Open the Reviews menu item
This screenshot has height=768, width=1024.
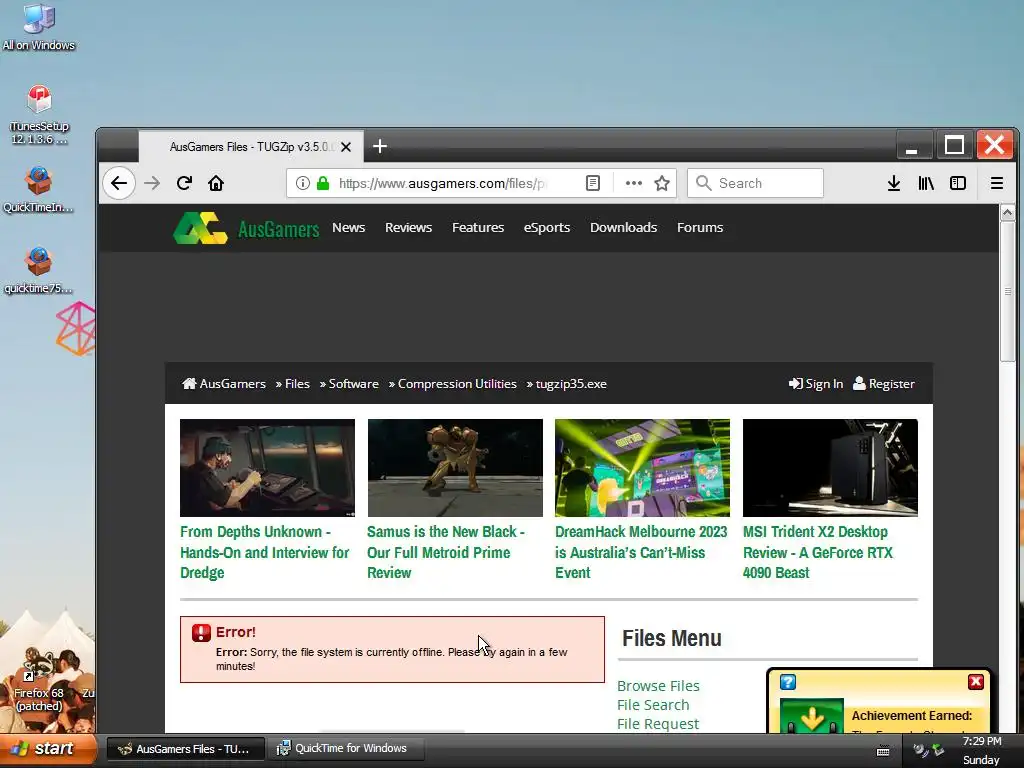point(408,227)
